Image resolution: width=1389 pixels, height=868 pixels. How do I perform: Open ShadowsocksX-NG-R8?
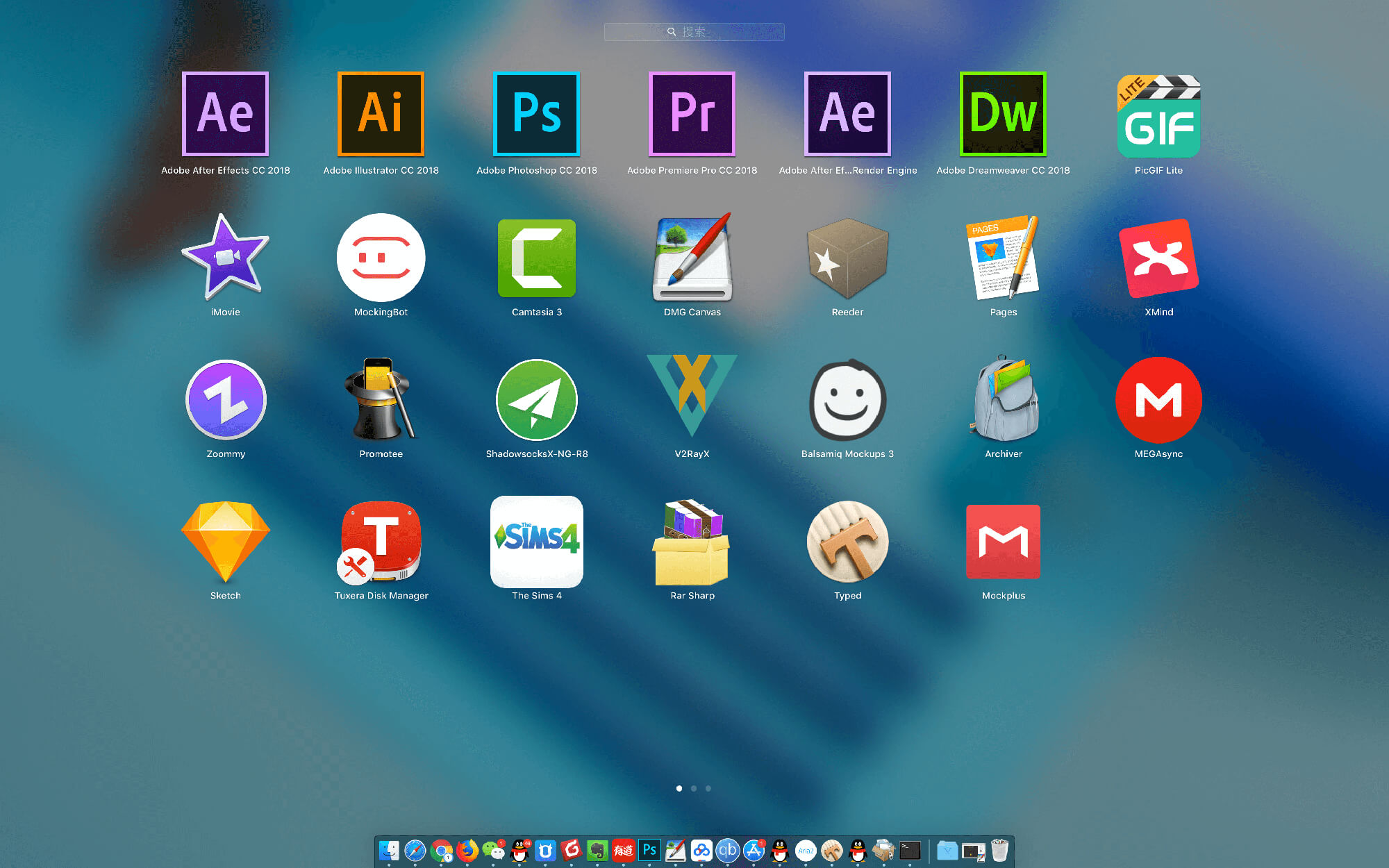click(x=536, y=400)
